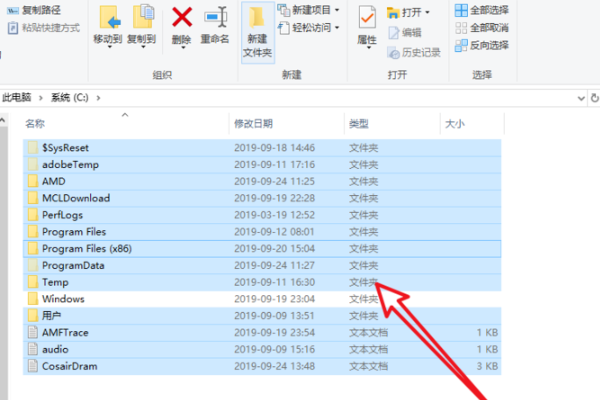Image resolution: width=600 pixels, height=400 pixels.
Task: Select the PerfLogs folder
Action: (x=262, y=215)
